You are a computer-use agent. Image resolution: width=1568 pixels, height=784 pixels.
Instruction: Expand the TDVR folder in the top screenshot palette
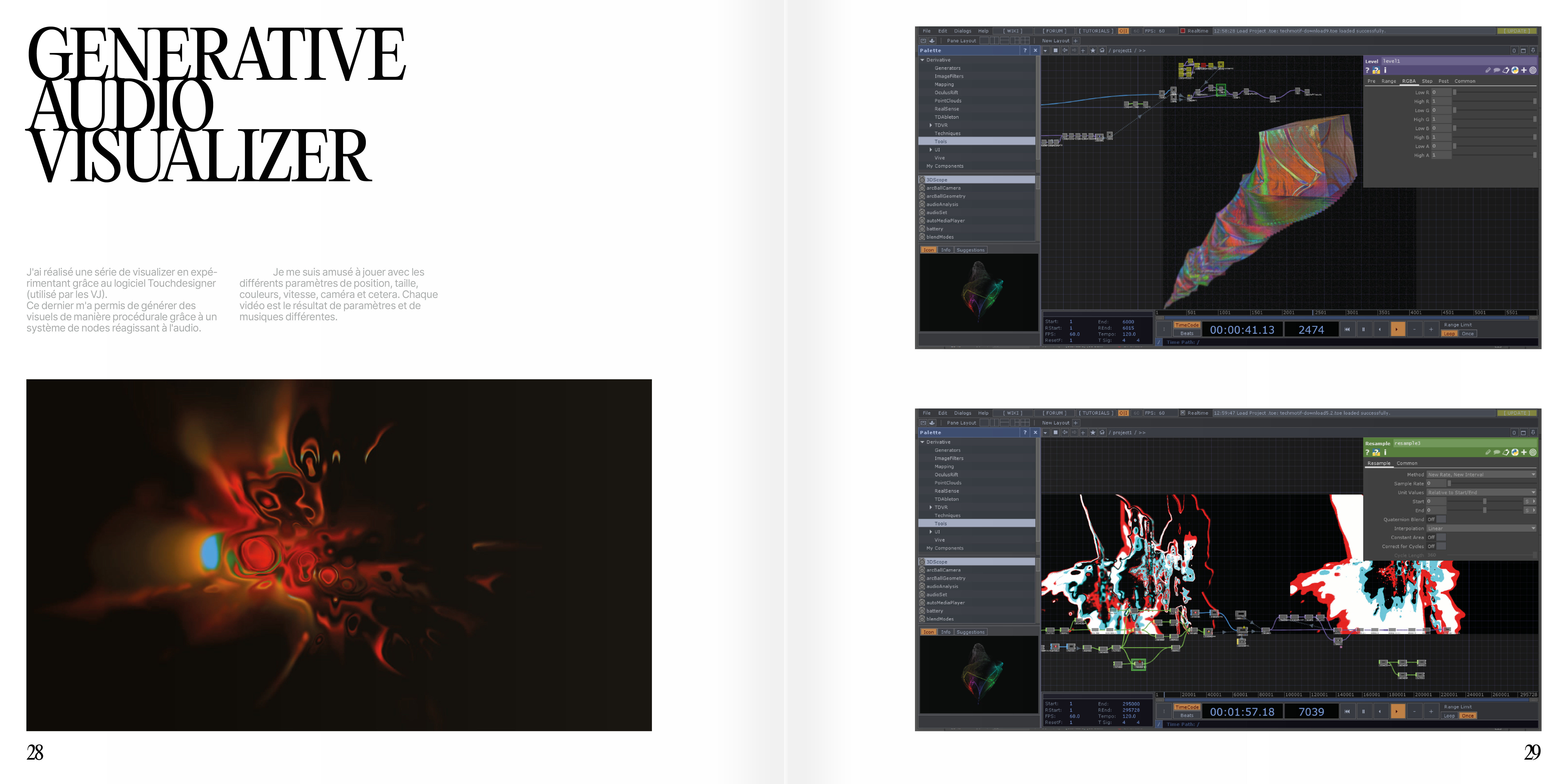pyautogui.click(x=931, y=125)
